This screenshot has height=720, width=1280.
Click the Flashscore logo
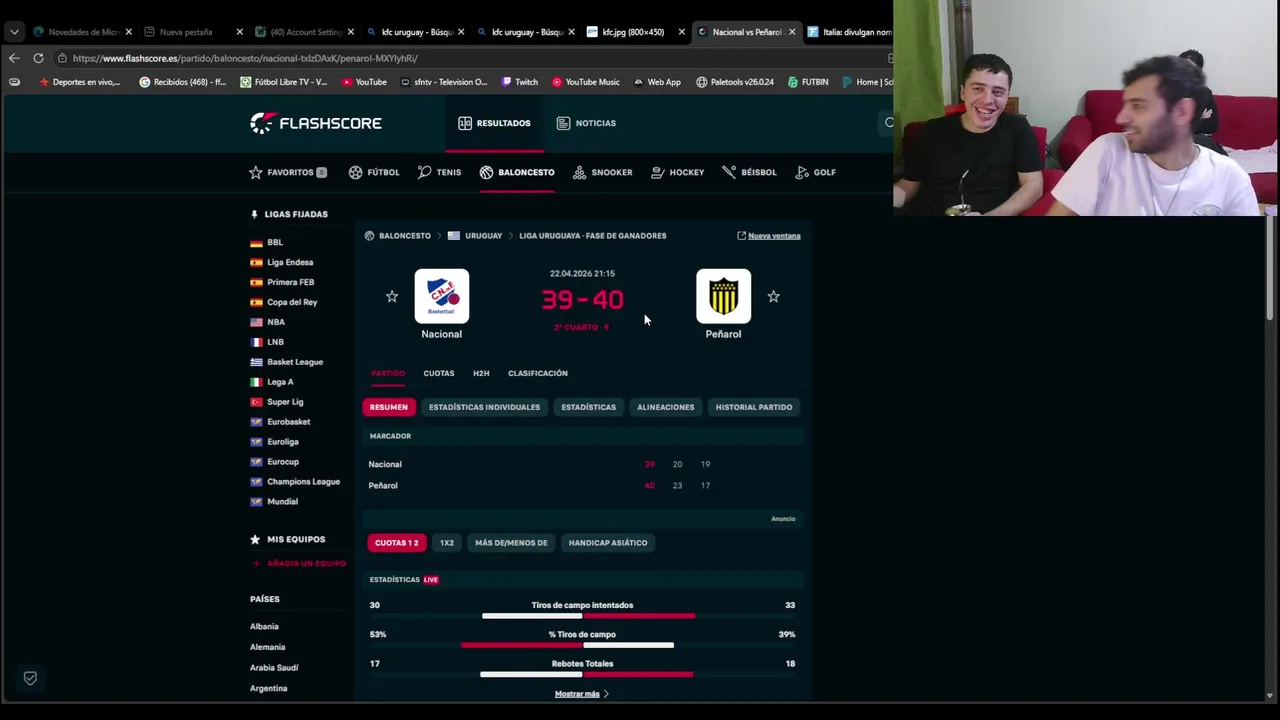[316, 123]
